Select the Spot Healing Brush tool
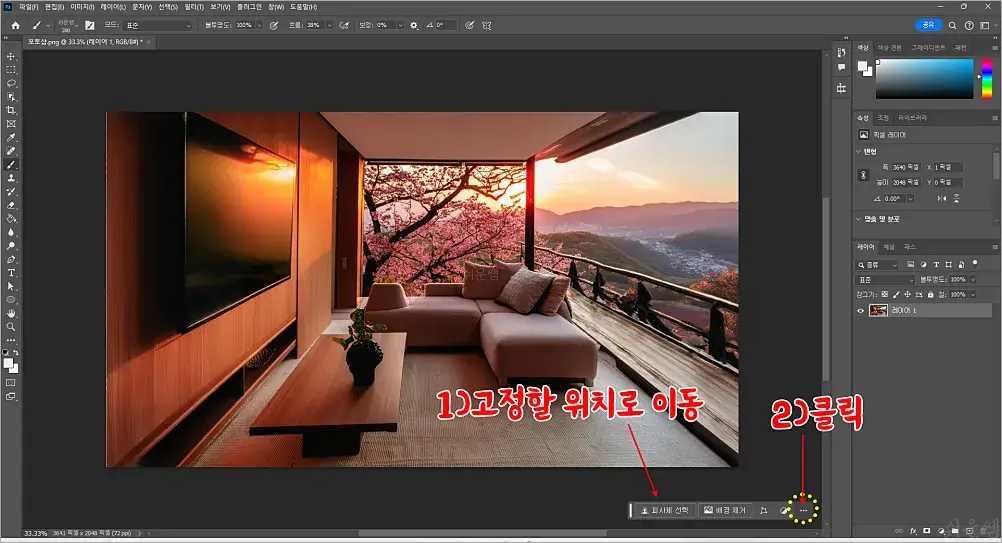 11,151
